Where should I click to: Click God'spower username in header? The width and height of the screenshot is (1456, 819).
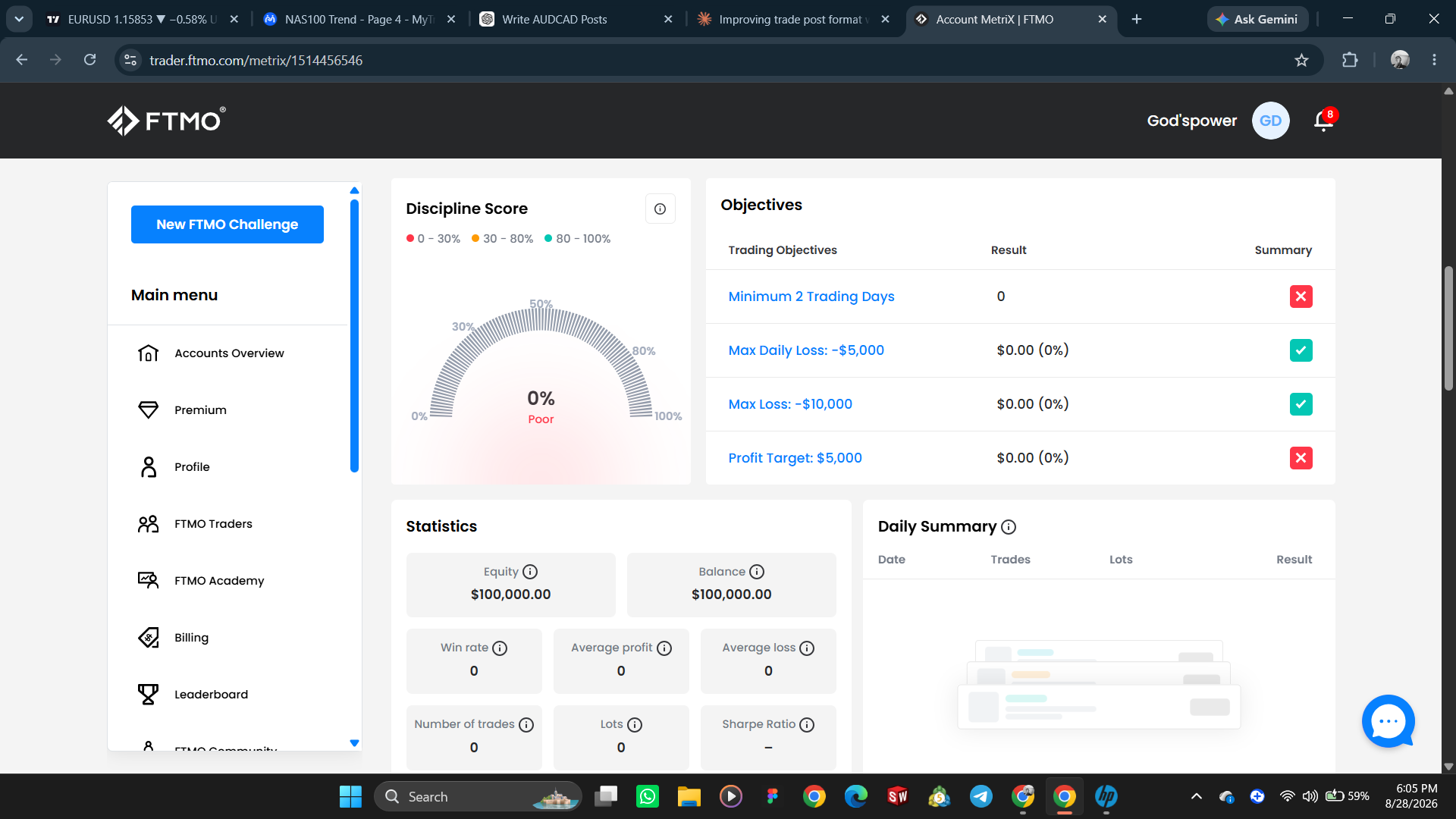pos(1191,121)
